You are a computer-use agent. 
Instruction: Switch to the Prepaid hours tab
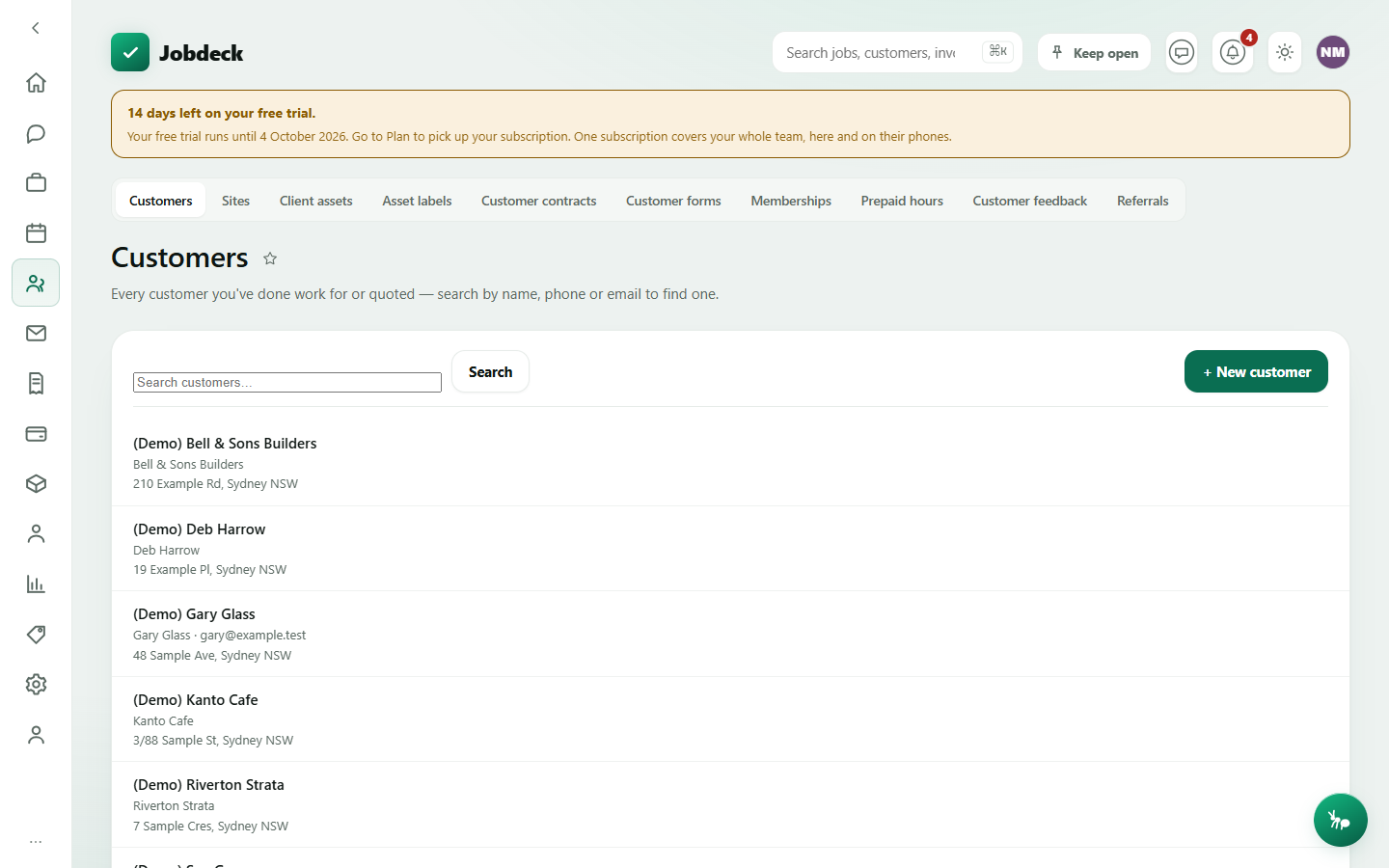tap(902, 201)
